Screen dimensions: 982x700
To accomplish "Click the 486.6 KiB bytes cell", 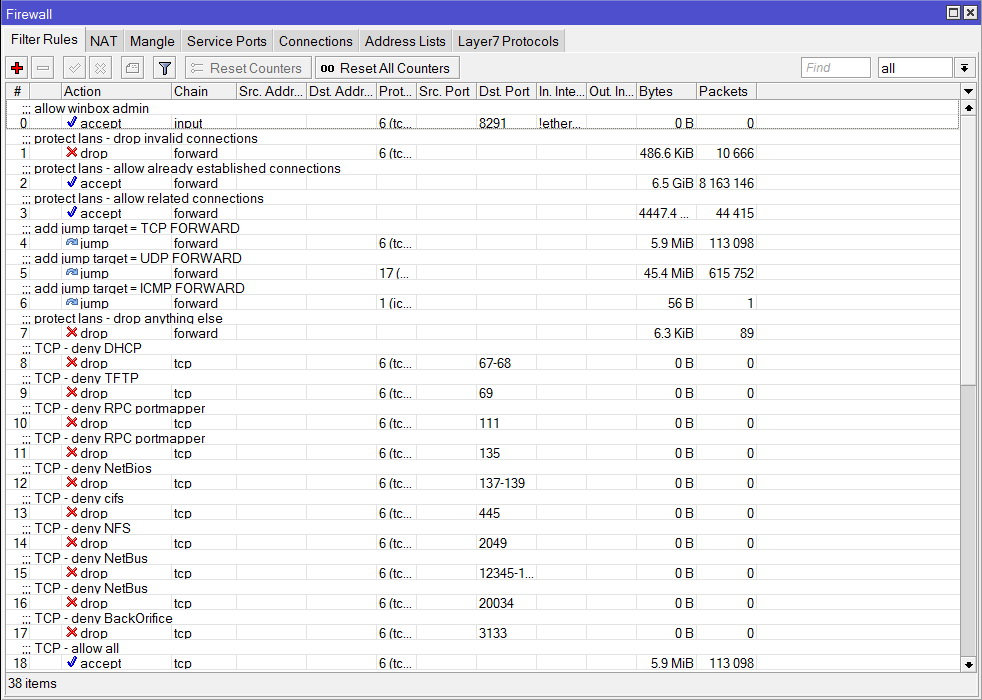I will 666,153.
